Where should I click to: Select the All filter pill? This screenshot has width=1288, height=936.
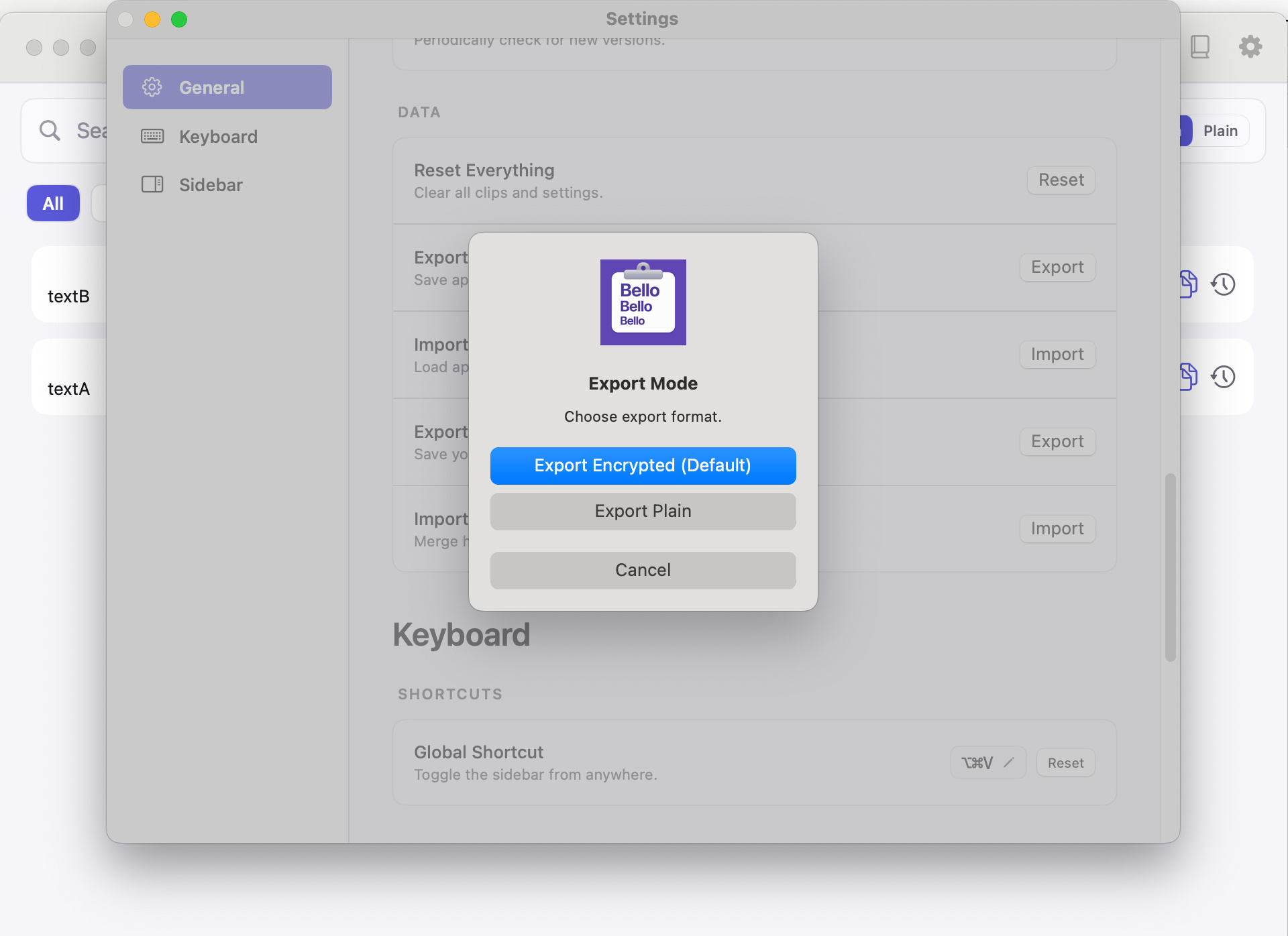pyautogui.click(x=52, y=202)
